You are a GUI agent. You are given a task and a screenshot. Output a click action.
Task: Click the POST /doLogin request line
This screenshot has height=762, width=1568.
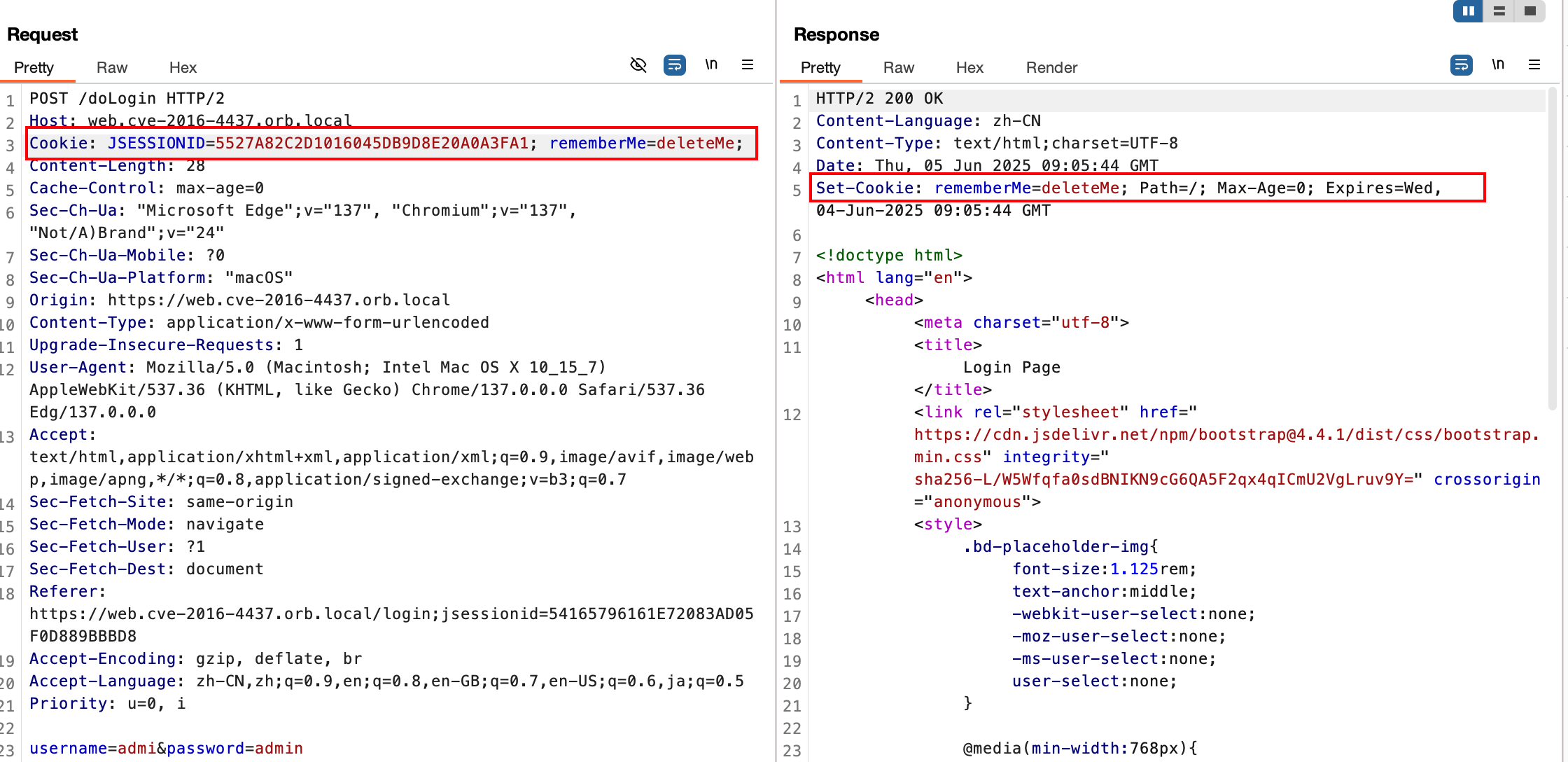127,99
